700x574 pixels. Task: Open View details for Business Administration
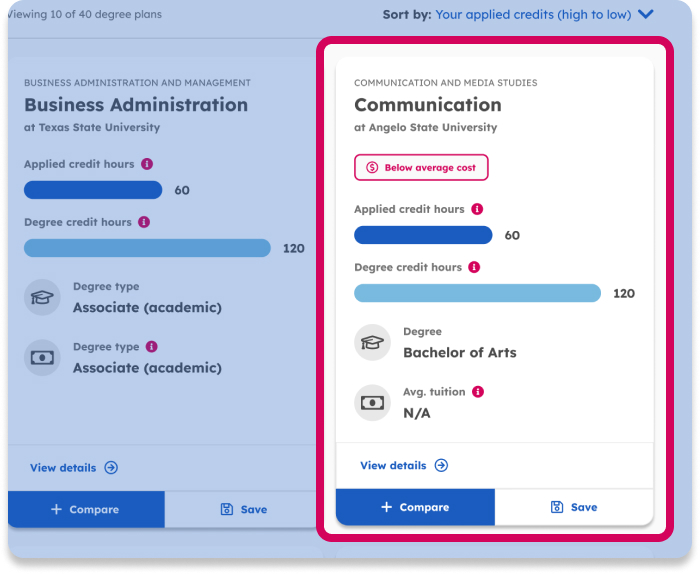click(x=74, y=467)
